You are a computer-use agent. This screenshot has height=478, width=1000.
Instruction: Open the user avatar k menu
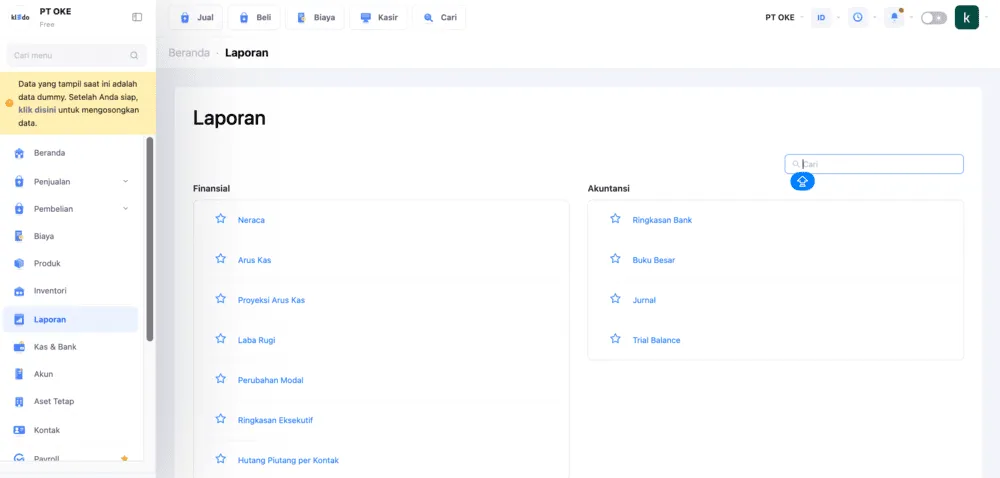[967, 18]
